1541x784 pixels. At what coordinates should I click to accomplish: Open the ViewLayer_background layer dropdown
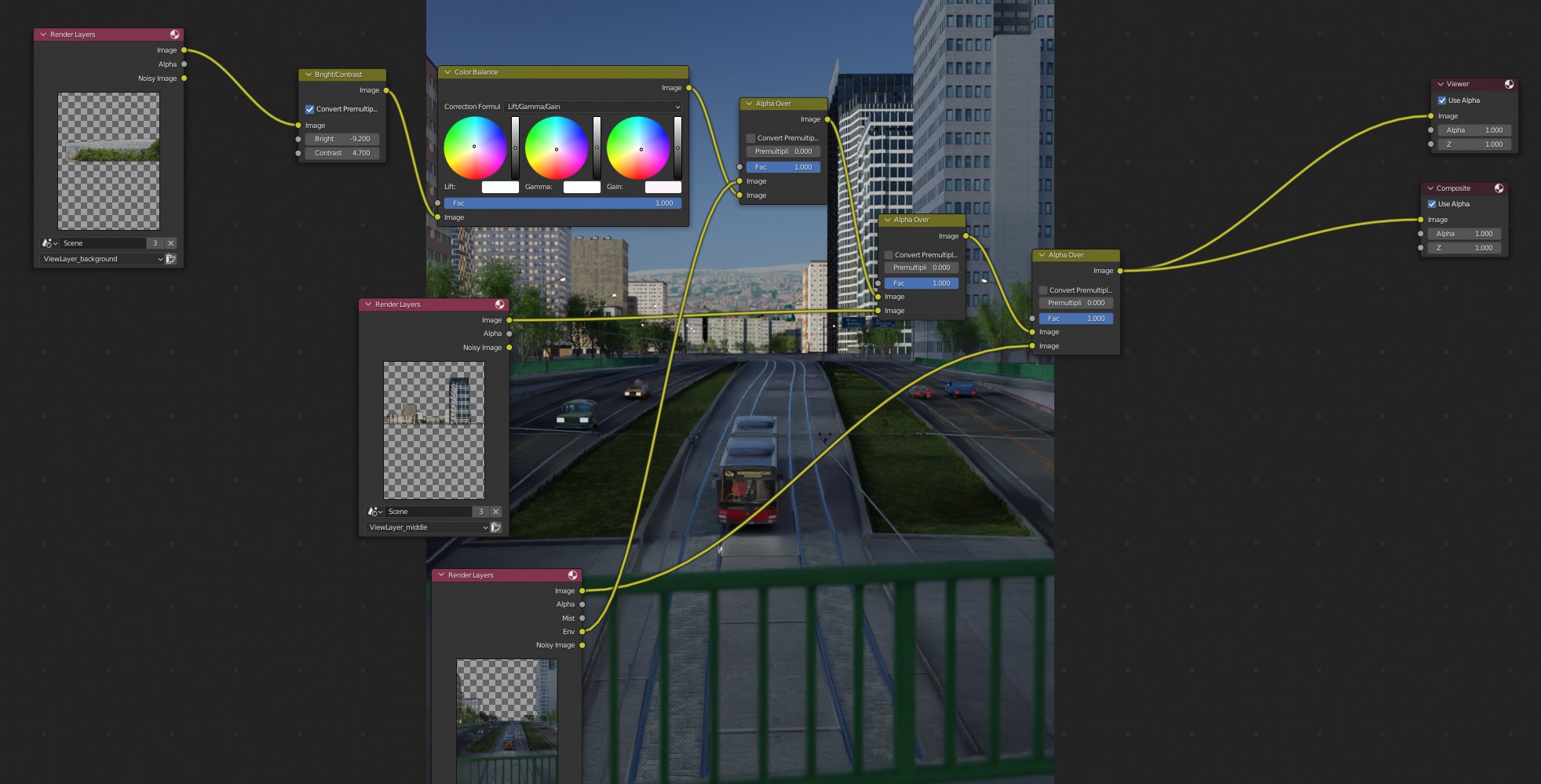[x=102, y=259]
